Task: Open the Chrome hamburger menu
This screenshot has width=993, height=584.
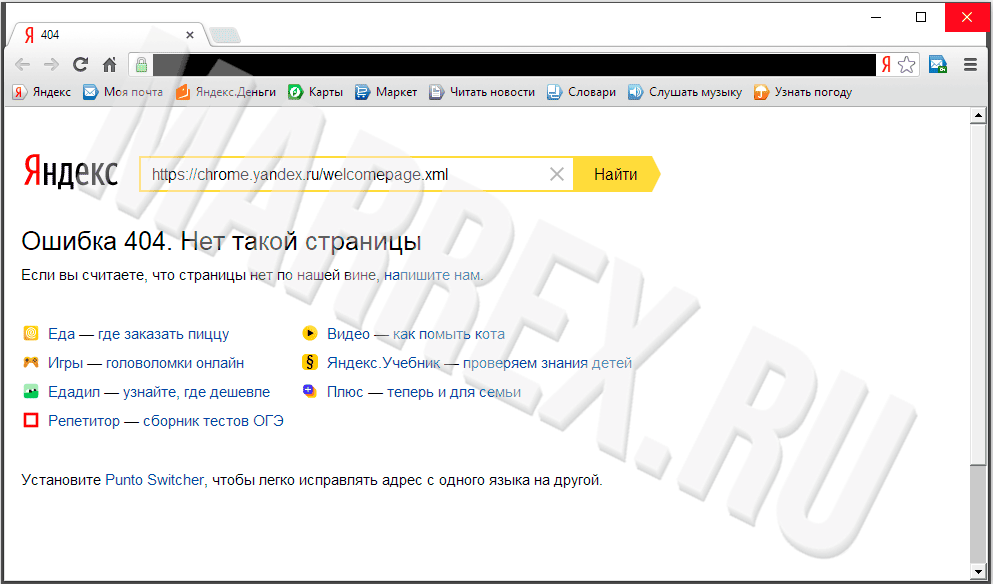Action: tap(970, 65)
